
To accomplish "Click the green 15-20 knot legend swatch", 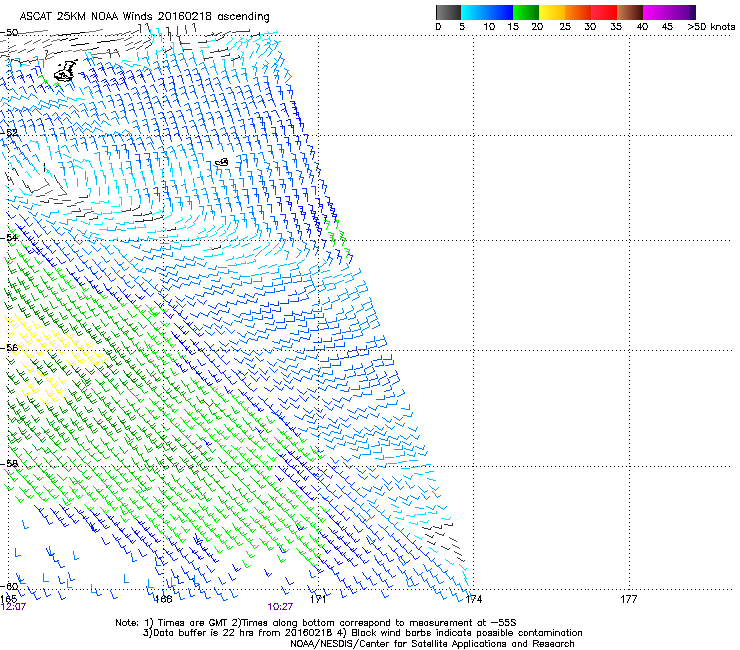I will 526,12.
